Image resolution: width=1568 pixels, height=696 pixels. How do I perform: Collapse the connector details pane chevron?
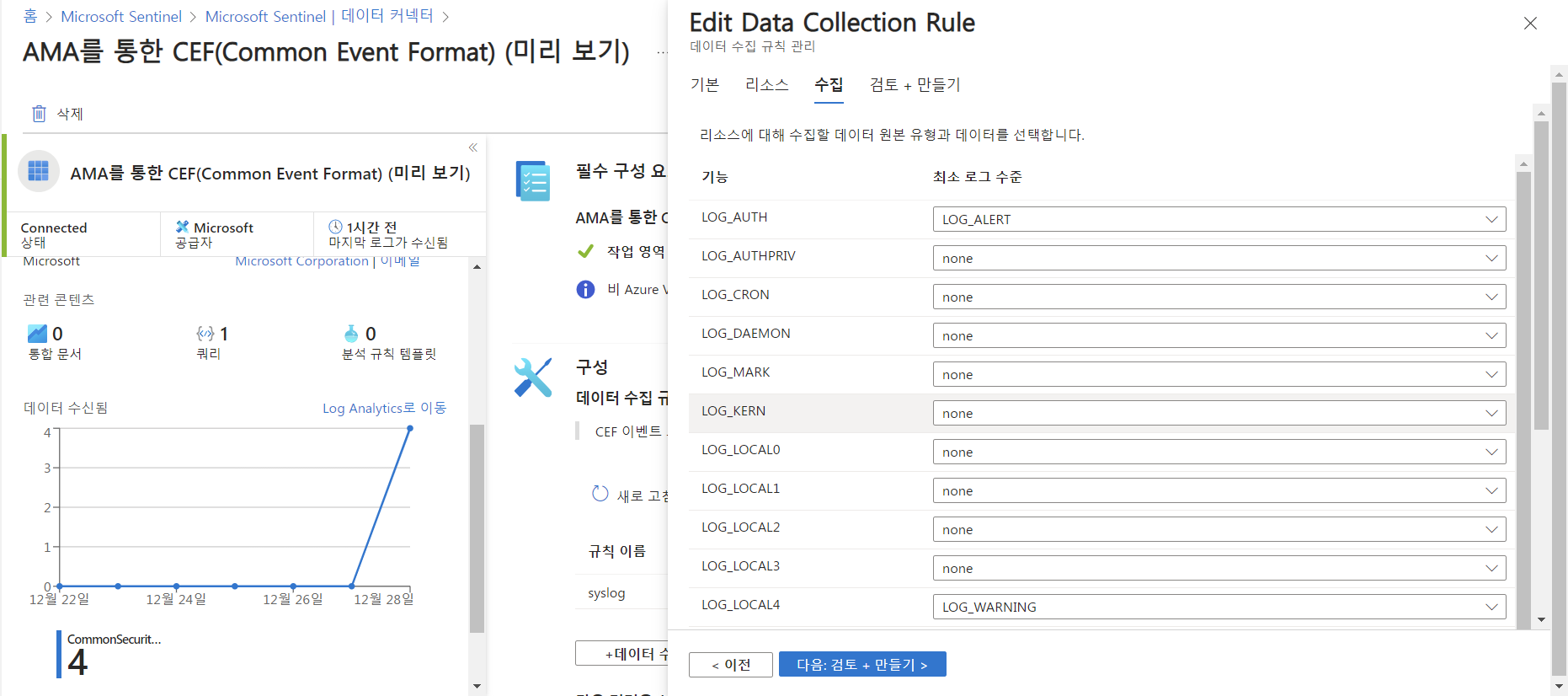tap(473, 147)
